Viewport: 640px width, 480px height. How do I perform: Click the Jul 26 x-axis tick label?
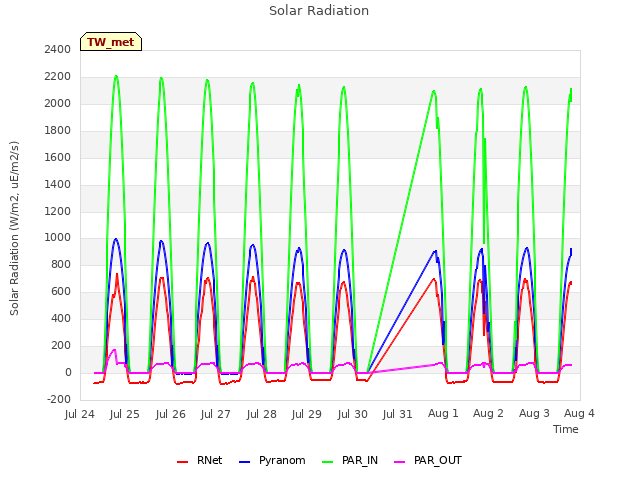pos(171,414)
